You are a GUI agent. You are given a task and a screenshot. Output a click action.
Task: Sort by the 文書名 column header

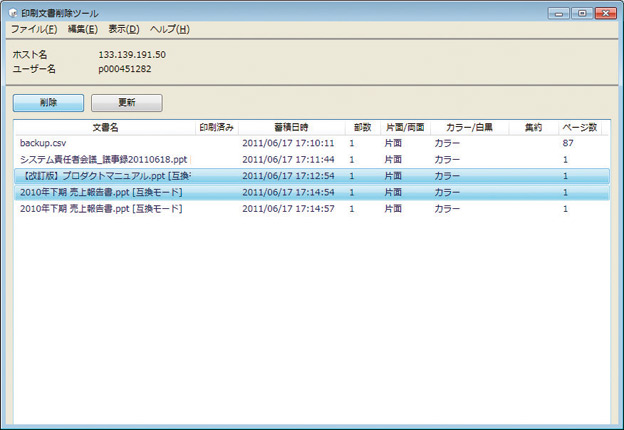105,128
